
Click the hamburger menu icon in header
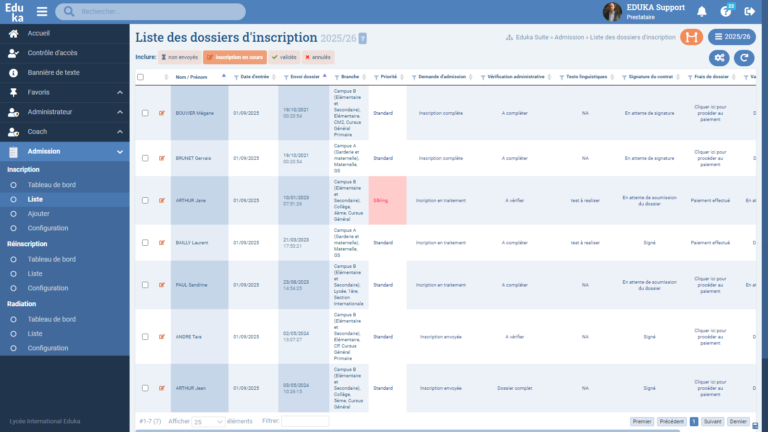click(42, 12)
